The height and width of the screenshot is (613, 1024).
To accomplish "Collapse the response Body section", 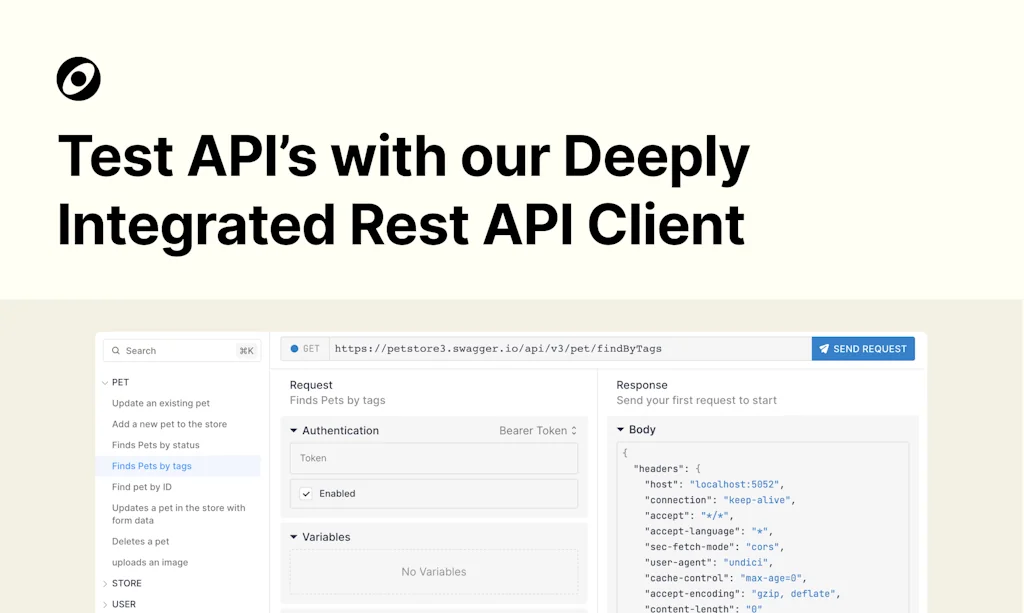I will point(621,430).
